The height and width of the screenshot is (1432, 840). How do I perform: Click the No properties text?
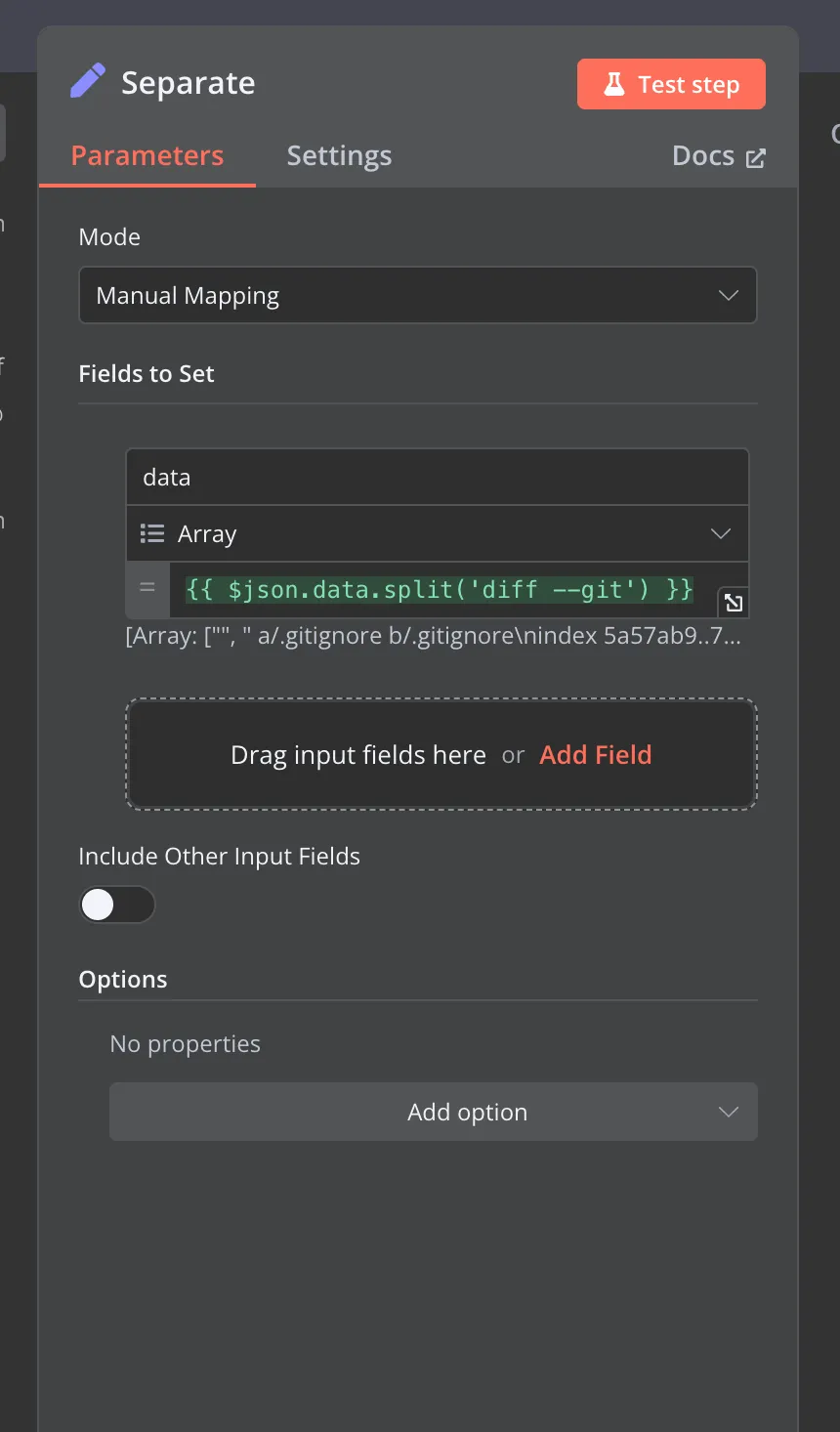pyautogui.click(x=186, y=1044)
